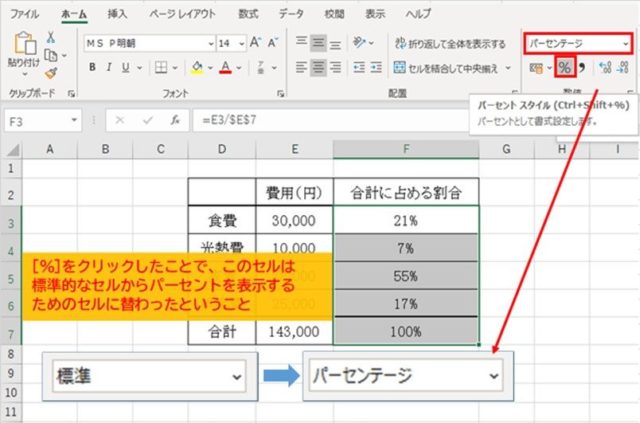Click the Cut scissors icon
The height and width of the screenshot is (423, 640).
(51, 37)
